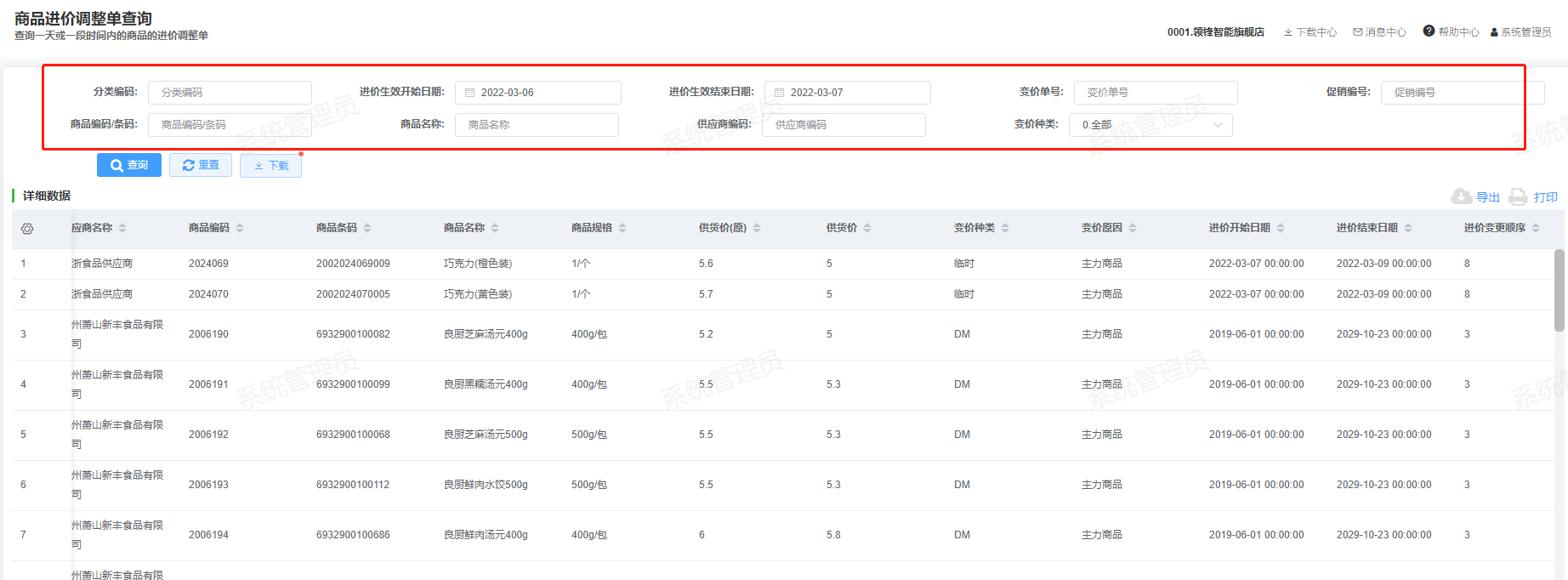Sort by 变价种类 column
This screenshot has width=1568, height=580.
click(1005, 228)
